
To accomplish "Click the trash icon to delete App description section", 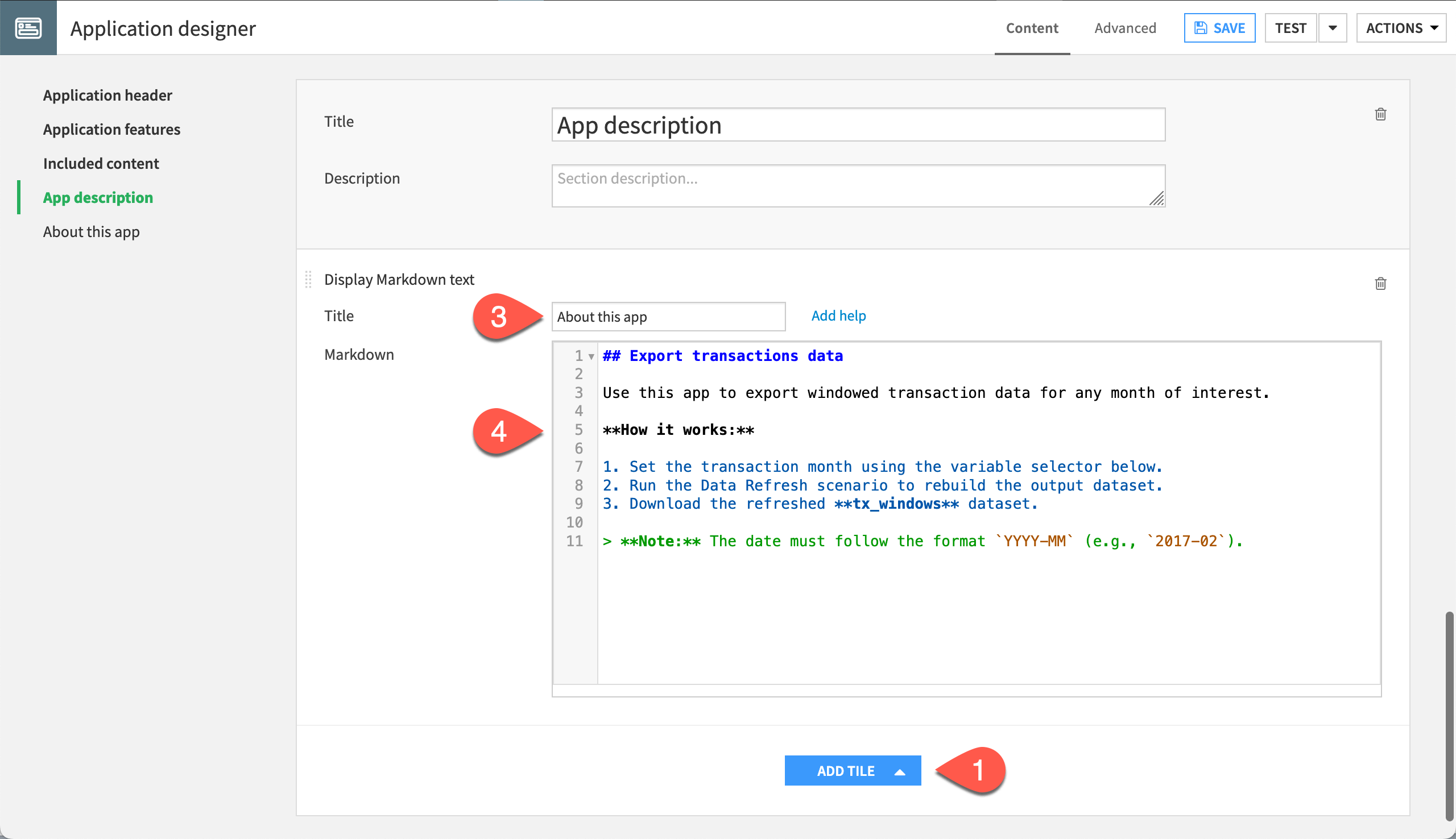I will [1380, 114].
